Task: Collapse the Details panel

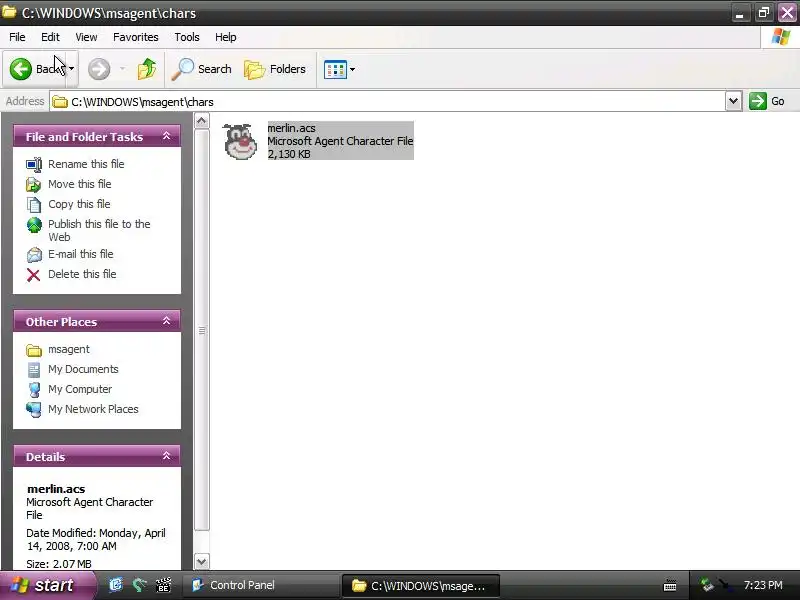Action: 166,456
